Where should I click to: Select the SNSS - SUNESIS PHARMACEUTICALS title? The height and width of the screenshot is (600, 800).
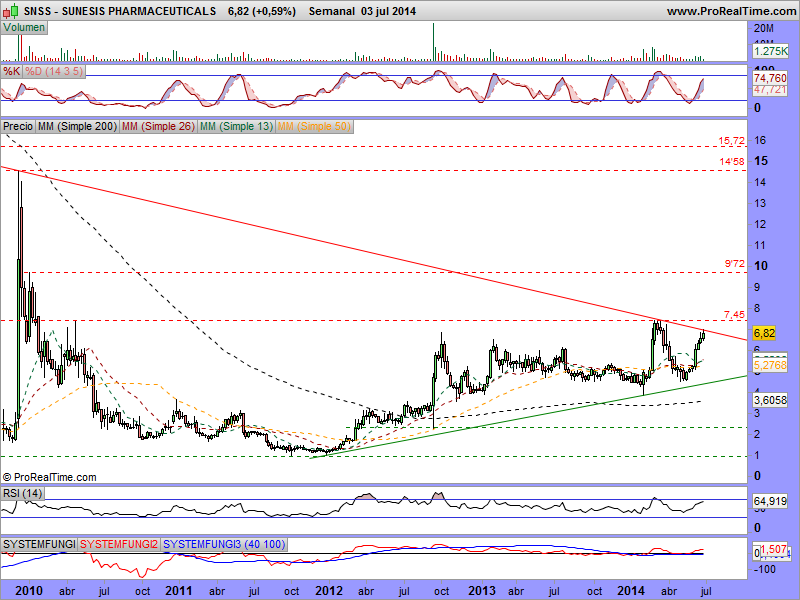[x=120, y=11]
